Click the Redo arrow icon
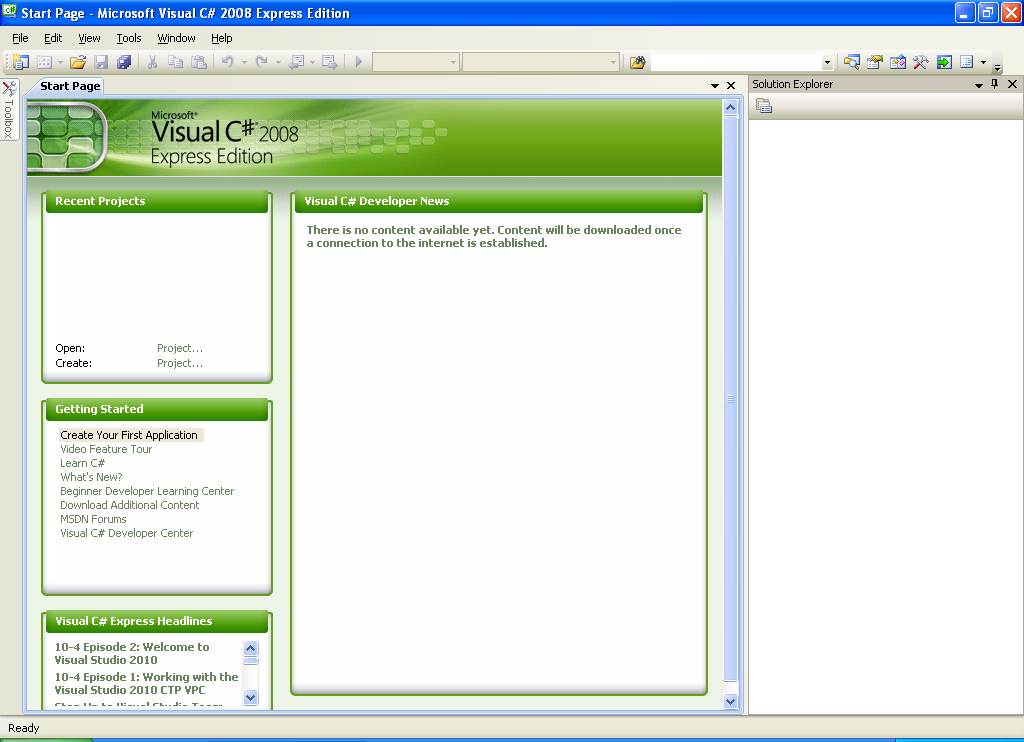Viewport: 1024px width, 742px height. (261, 62)
